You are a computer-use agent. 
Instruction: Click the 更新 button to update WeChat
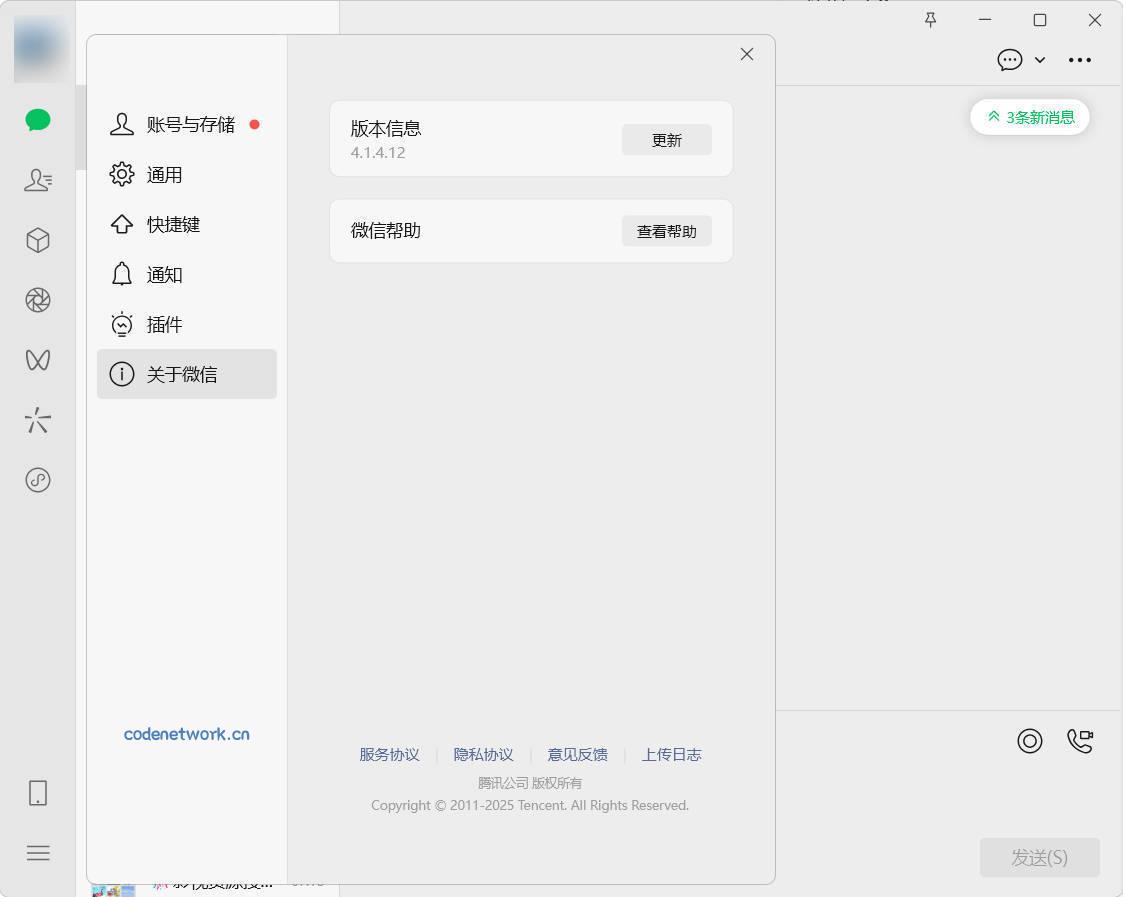click(666, 140)
